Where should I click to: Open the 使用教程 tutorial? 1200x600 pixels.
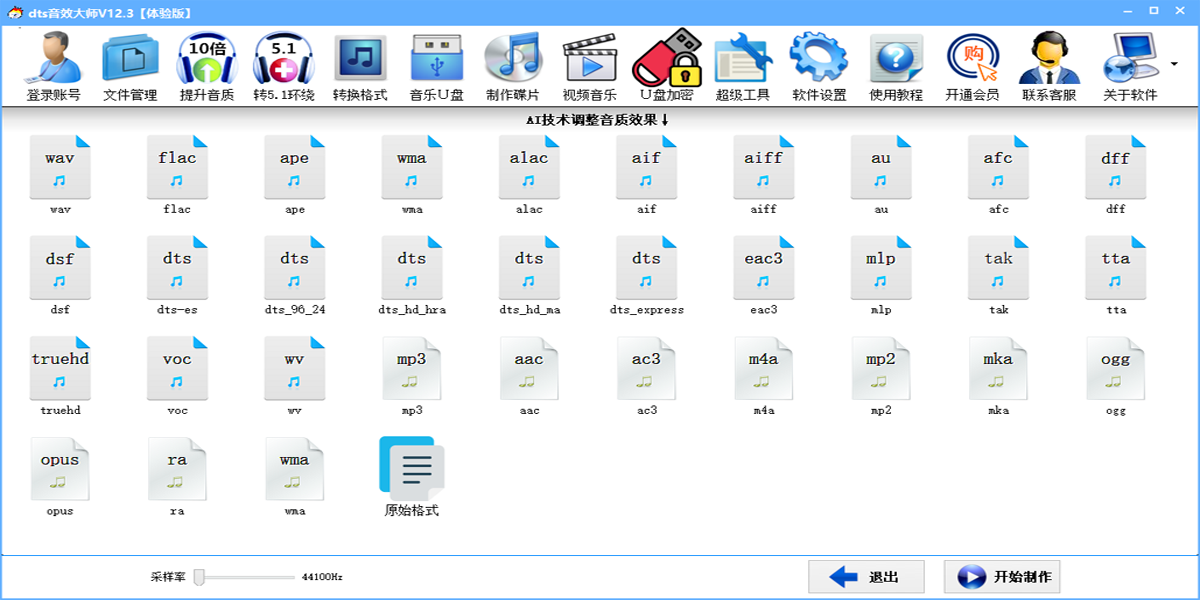(x=895, y=62)
